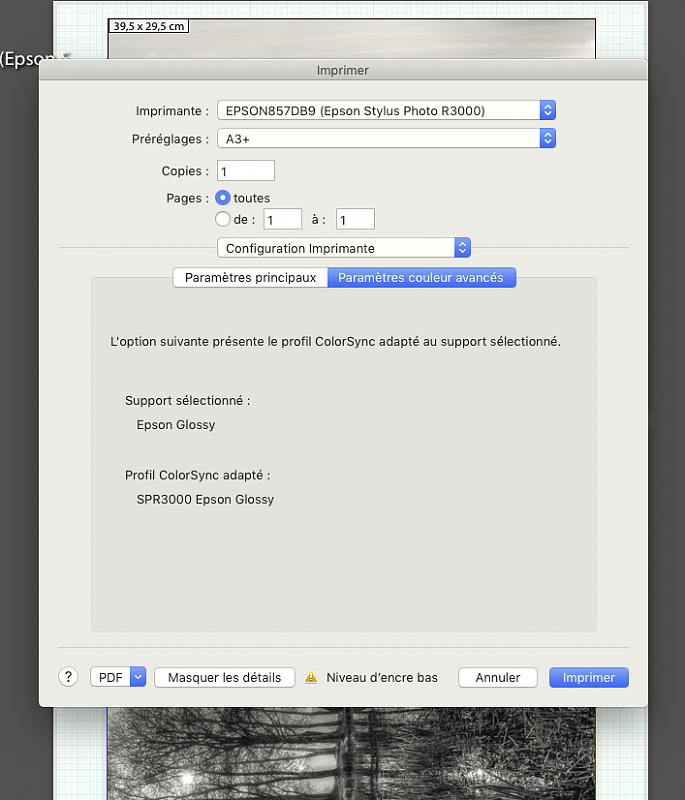The image size is (685, 800).
Task: Click into the Copies field
Action: coord(245,171)
